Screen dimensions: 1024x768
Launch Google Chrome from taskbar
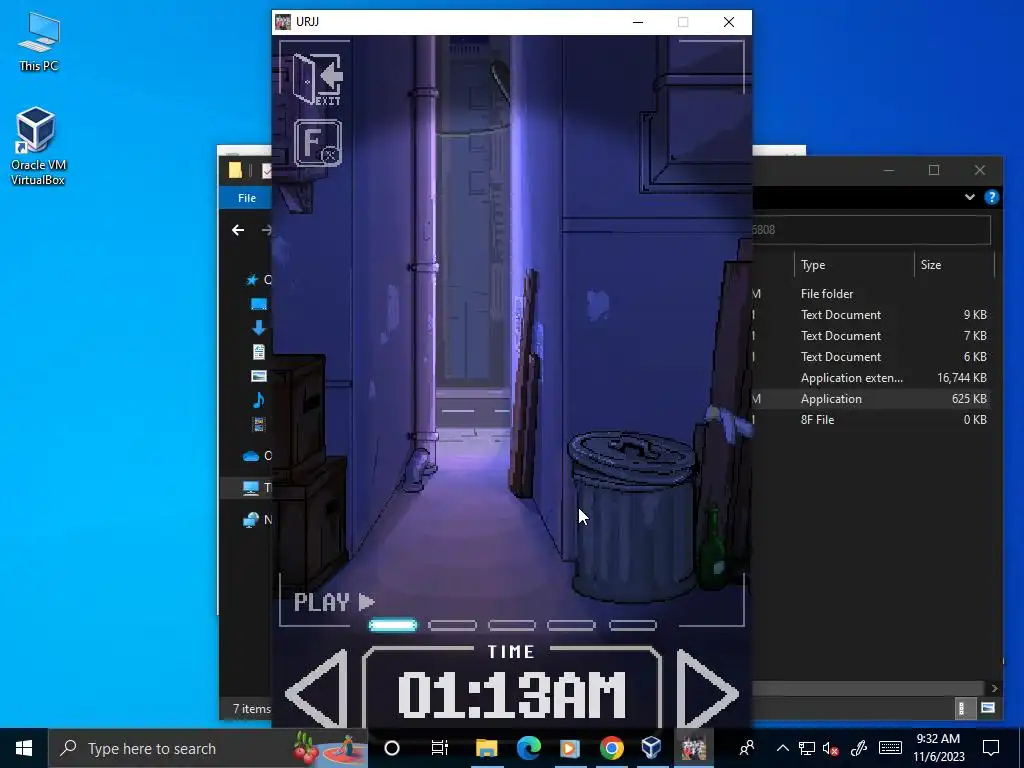click(x=611, y=748)
